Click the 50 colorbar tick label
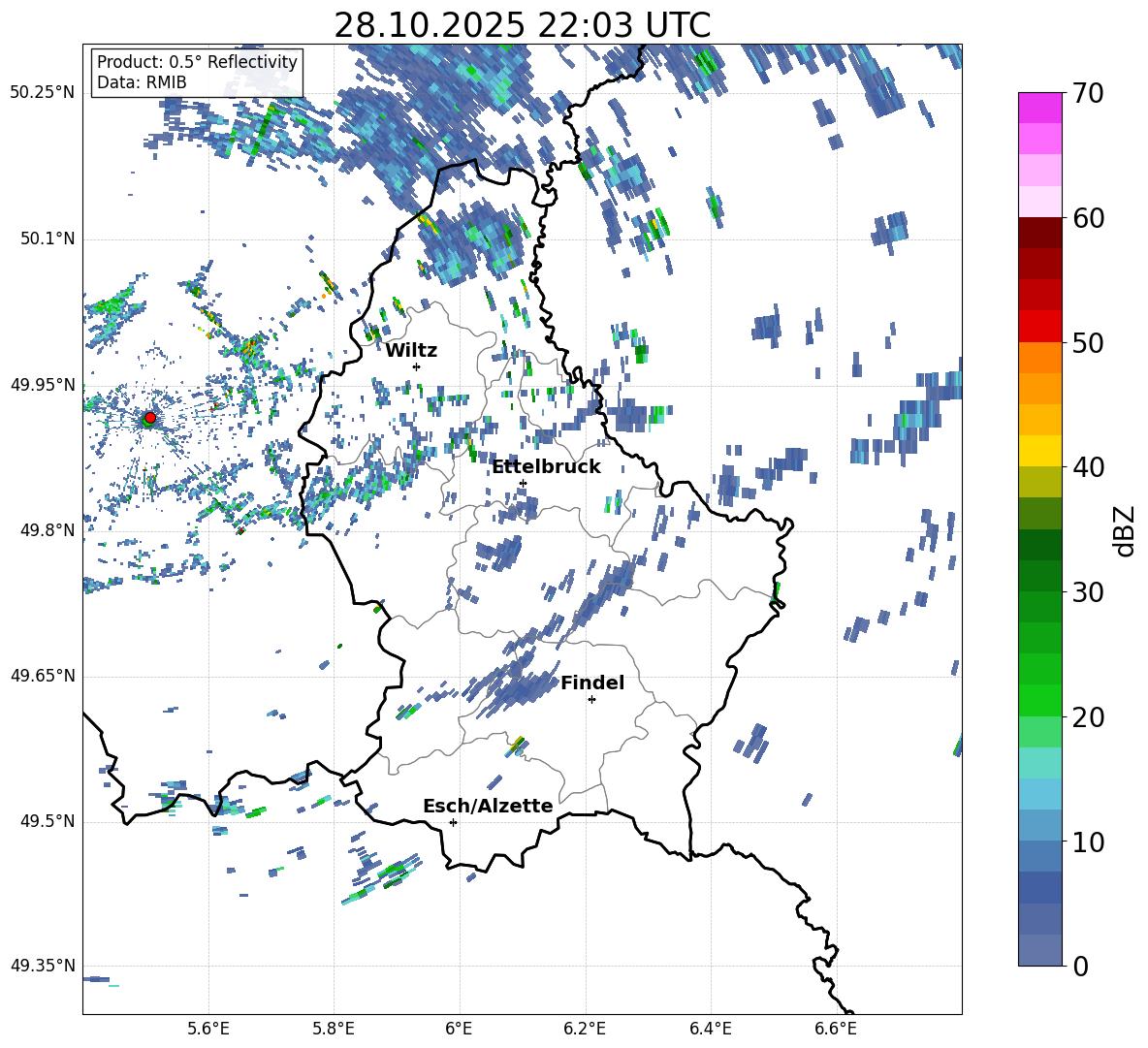Screen dimensions: 1148x1048 point(1088,342)
